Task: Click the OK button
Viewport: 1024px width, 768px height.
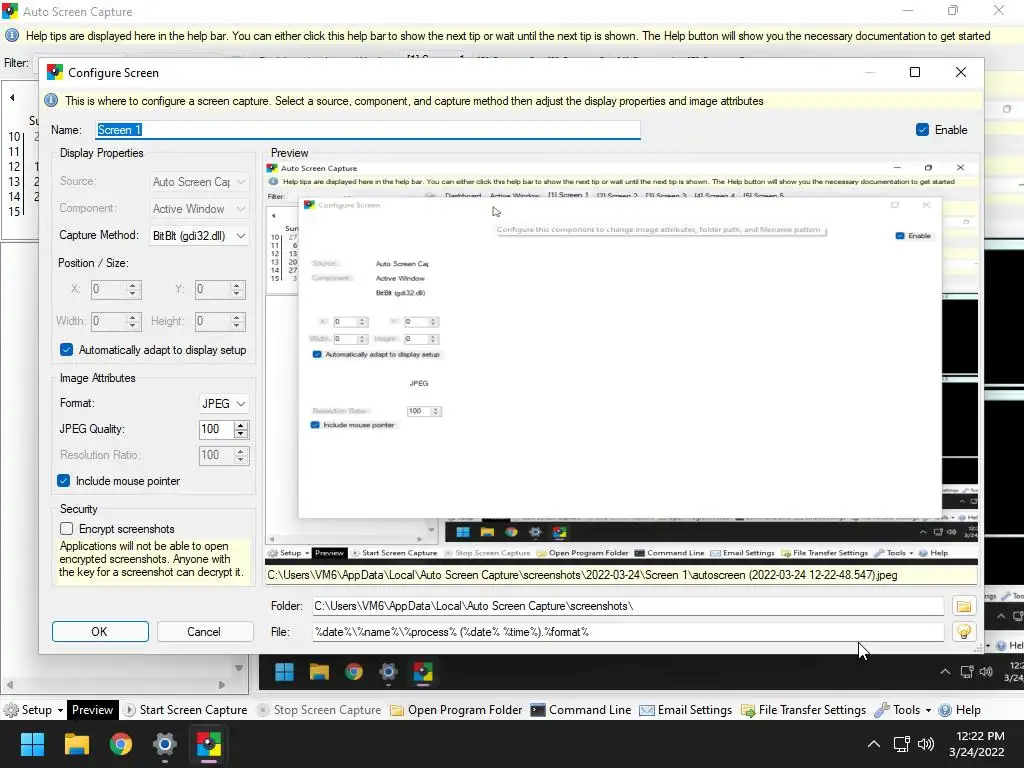Action: tap(100, 632)
